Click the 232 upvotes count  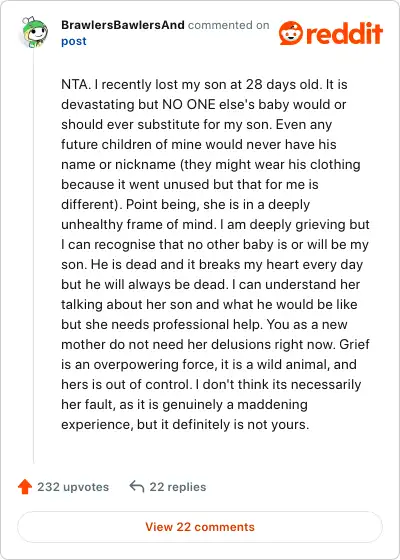[73, 487]
